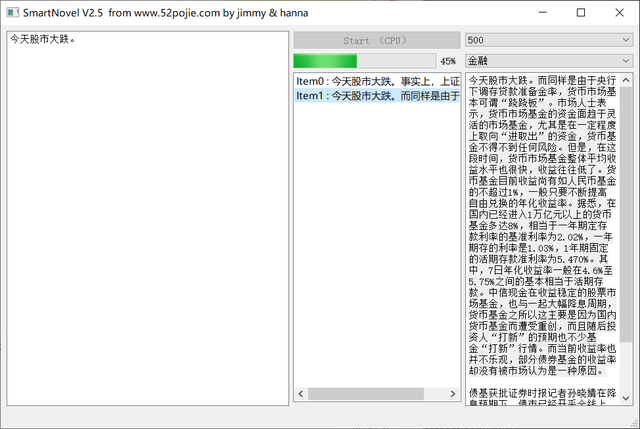This screenshot has width=640, height=429.
Task: Close the SmartNovel window
Action: point(619,13)
